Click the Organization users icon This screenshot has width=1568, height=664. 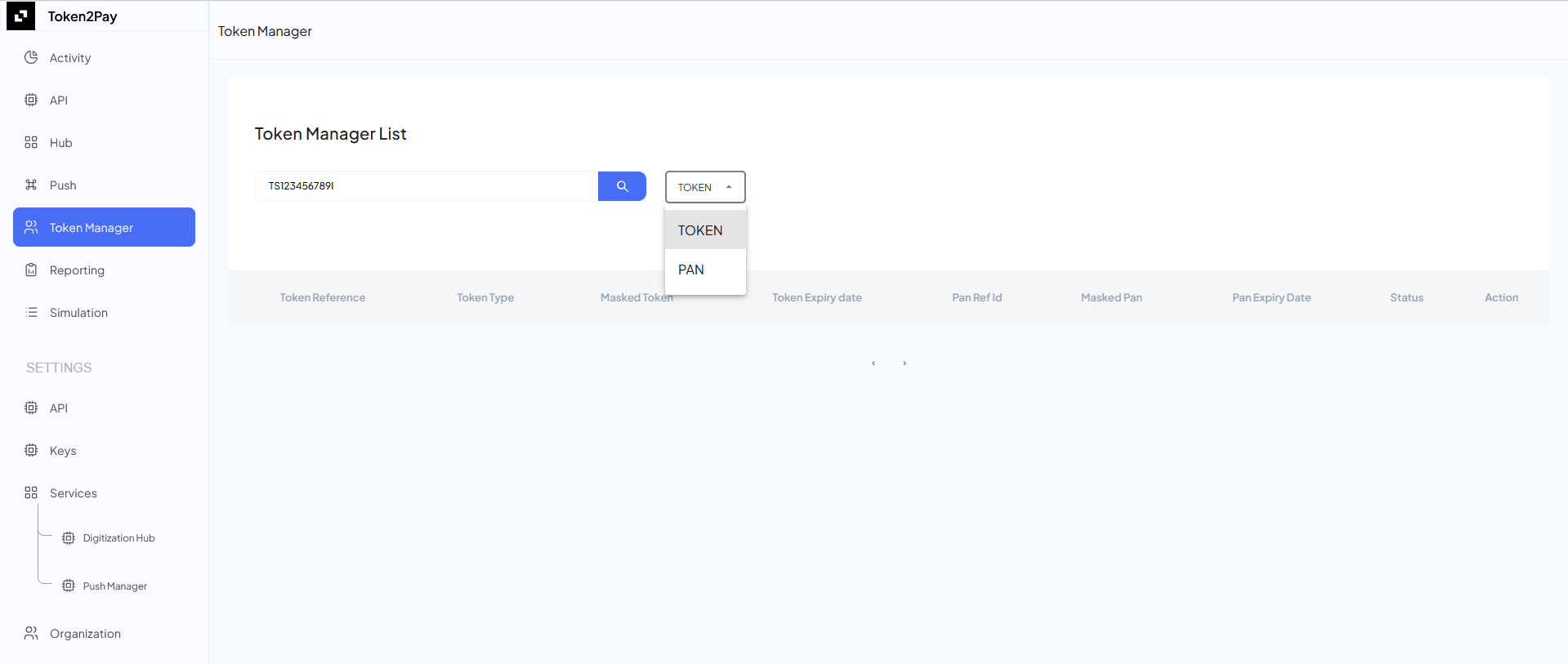31,633
